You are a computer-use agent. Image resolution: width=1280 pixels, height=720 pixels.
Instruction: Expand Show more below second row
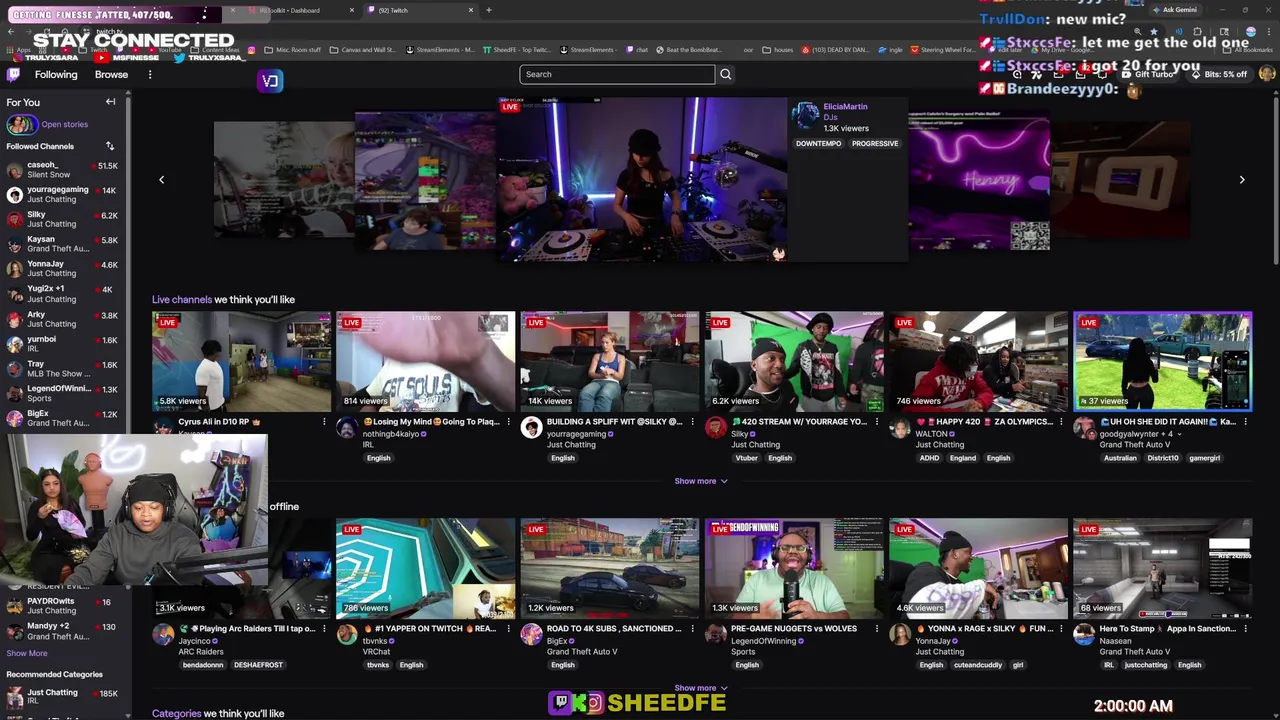pos(700,688)
